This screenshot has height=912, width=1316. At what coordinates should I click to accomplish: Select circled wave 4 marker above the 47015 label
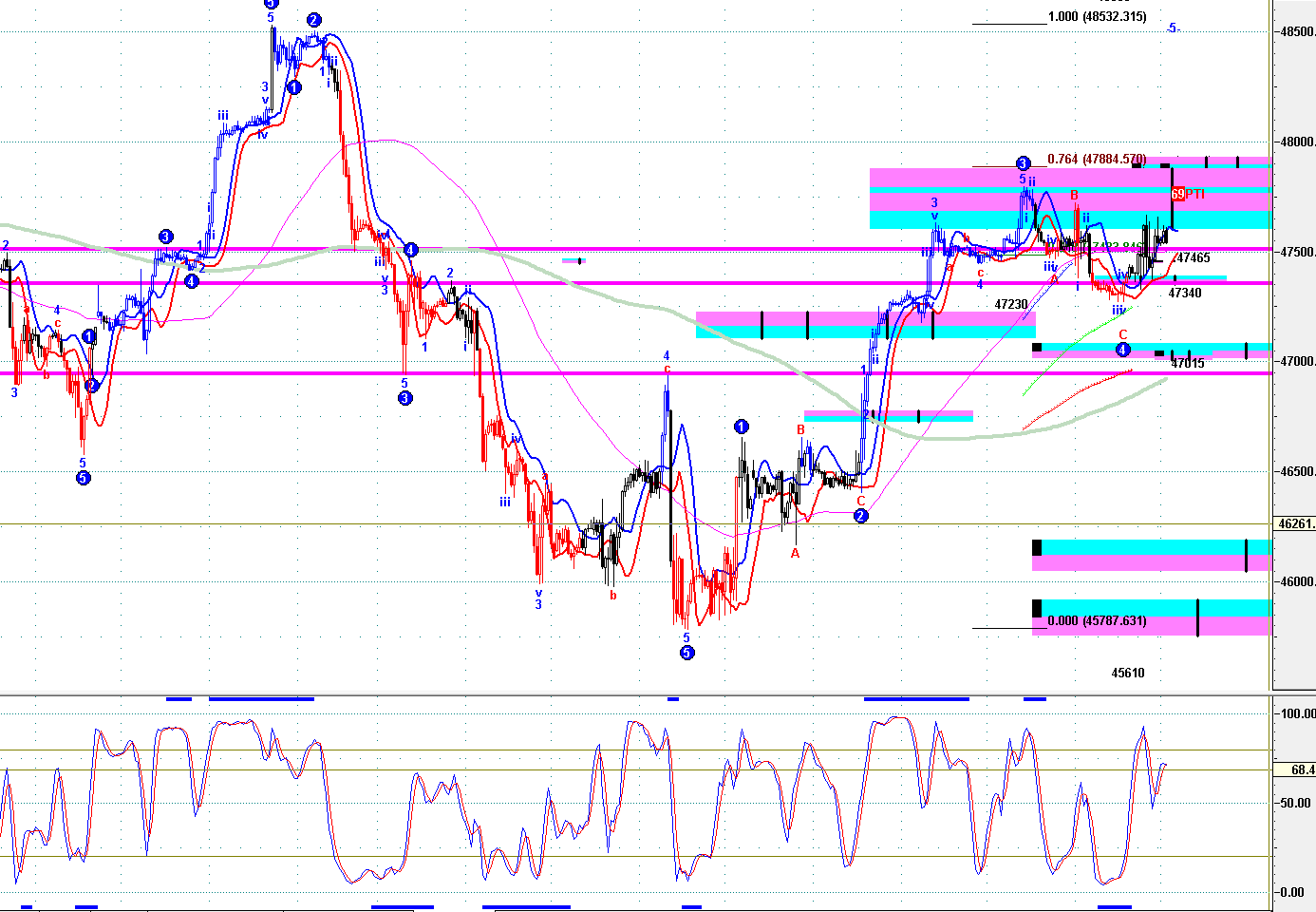pos(1123,350)
